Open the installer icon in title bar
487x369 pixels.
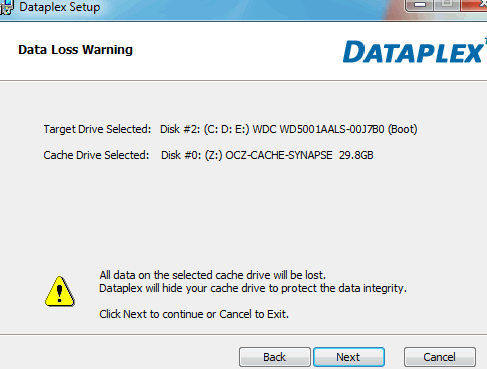click(7, 7)
